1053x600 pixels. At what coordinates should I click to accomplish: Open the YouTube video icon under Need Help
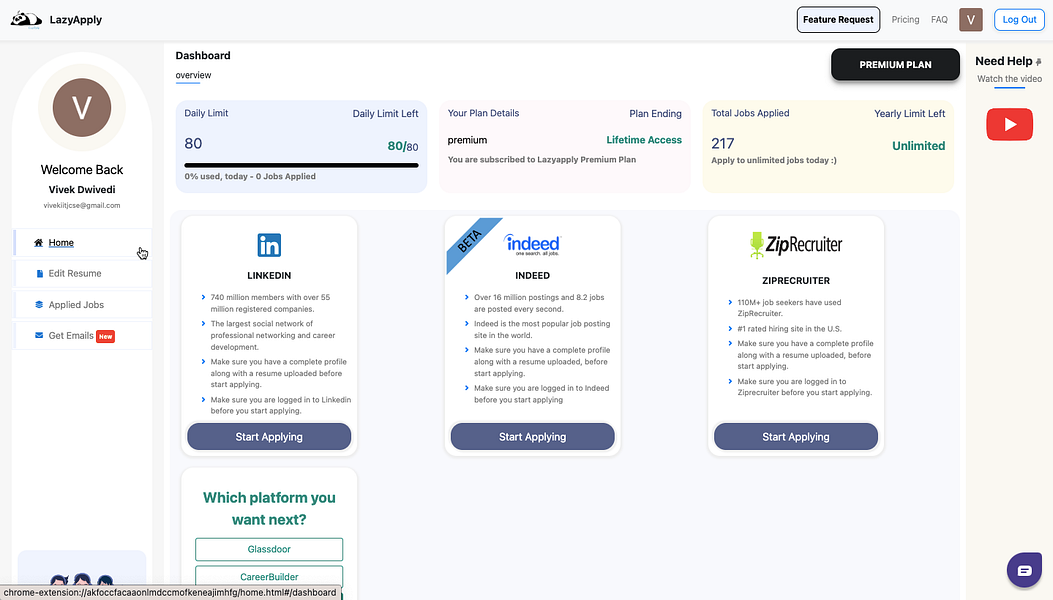(1009, 124)
